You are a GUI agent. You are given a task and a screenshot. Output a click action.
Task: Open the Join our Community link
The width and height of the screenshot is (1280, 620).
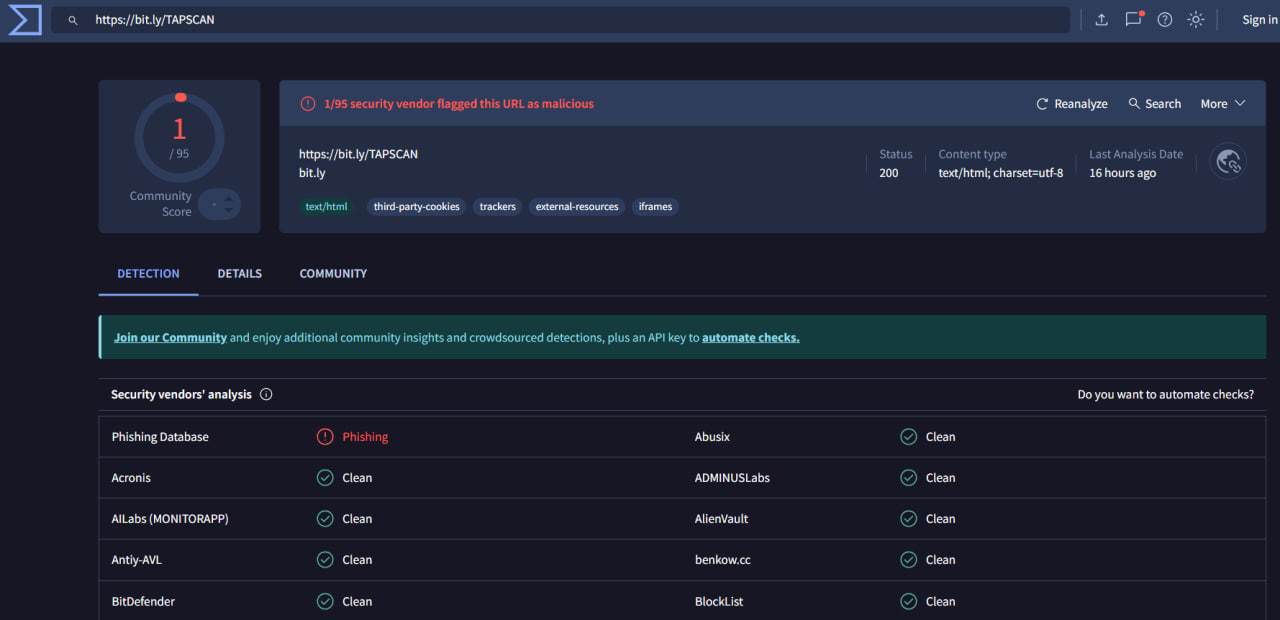[x=170, y=337]
